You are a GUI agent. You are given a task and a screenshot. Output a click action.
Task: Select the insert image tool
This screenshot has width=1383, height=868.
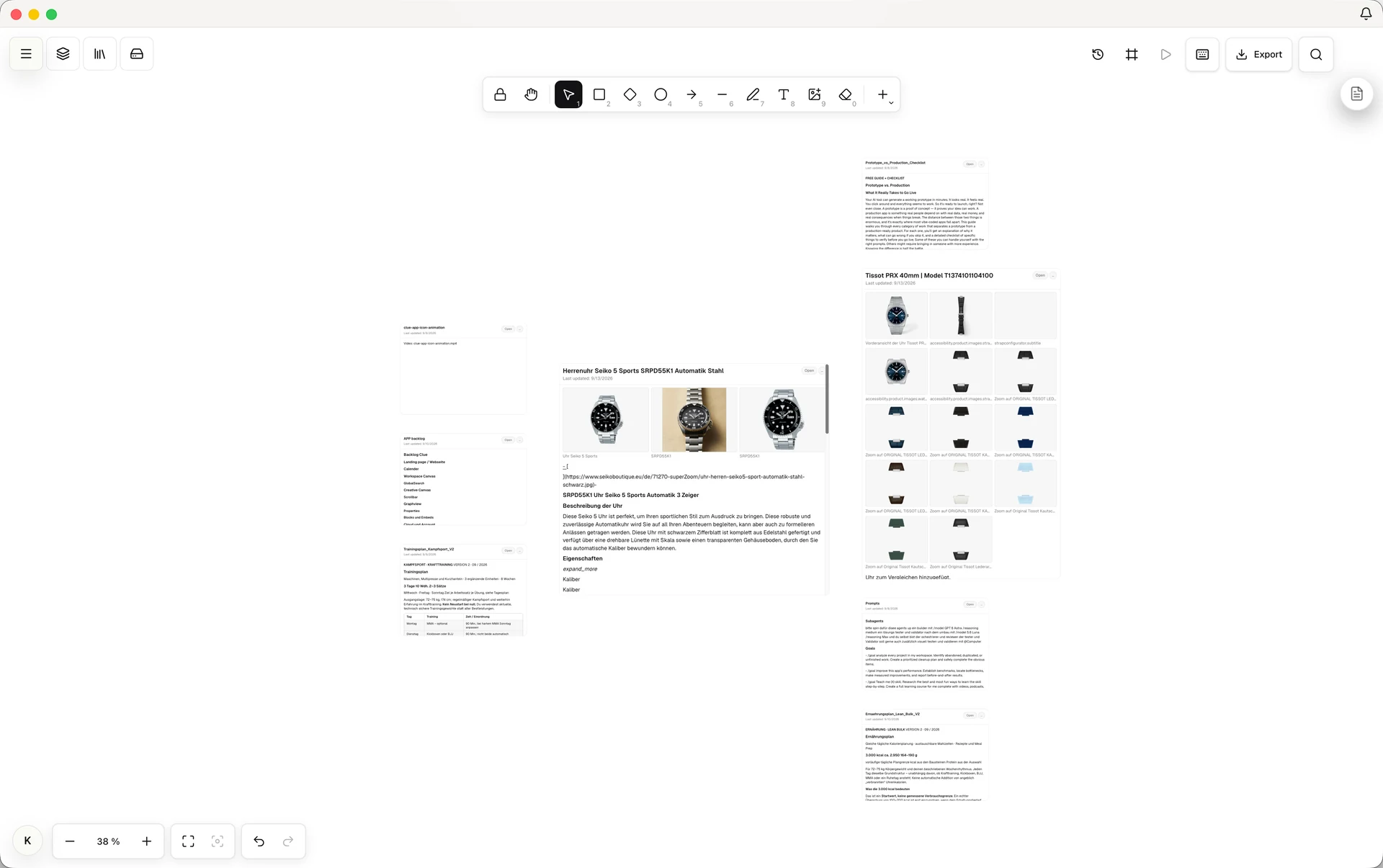815,94
